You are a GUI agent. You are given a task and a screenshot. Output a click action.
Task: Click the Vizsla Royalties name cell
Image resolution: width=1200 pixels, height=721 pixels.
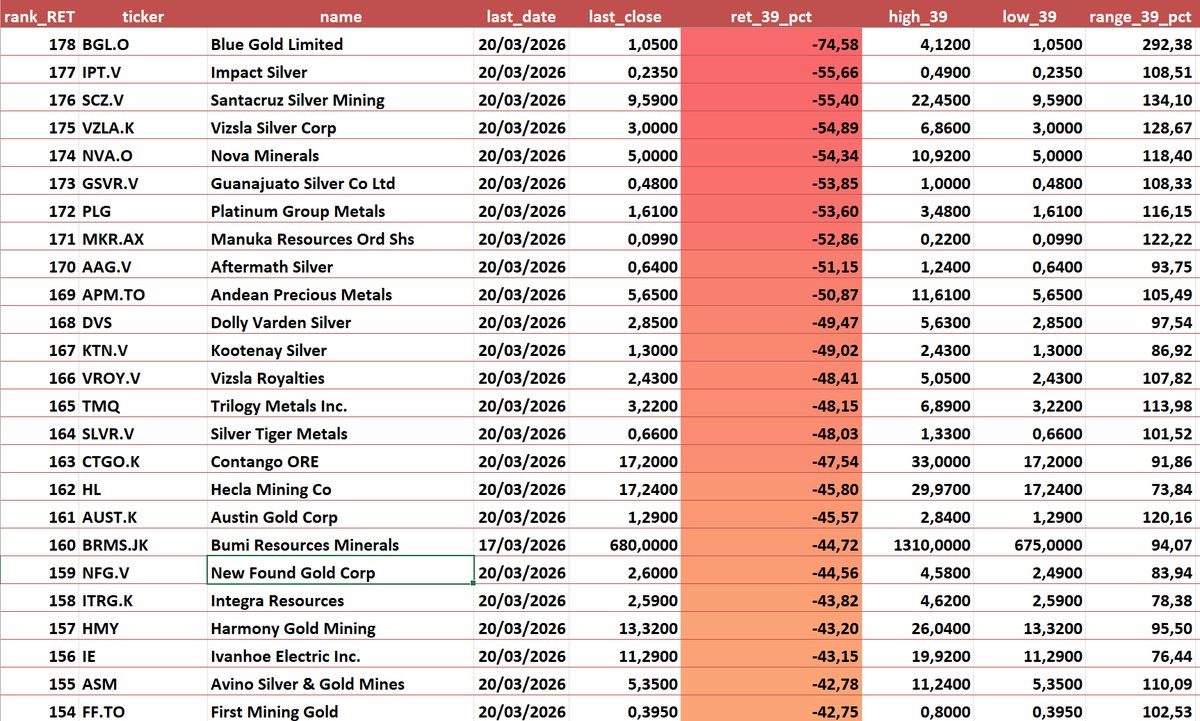(340, 378)
